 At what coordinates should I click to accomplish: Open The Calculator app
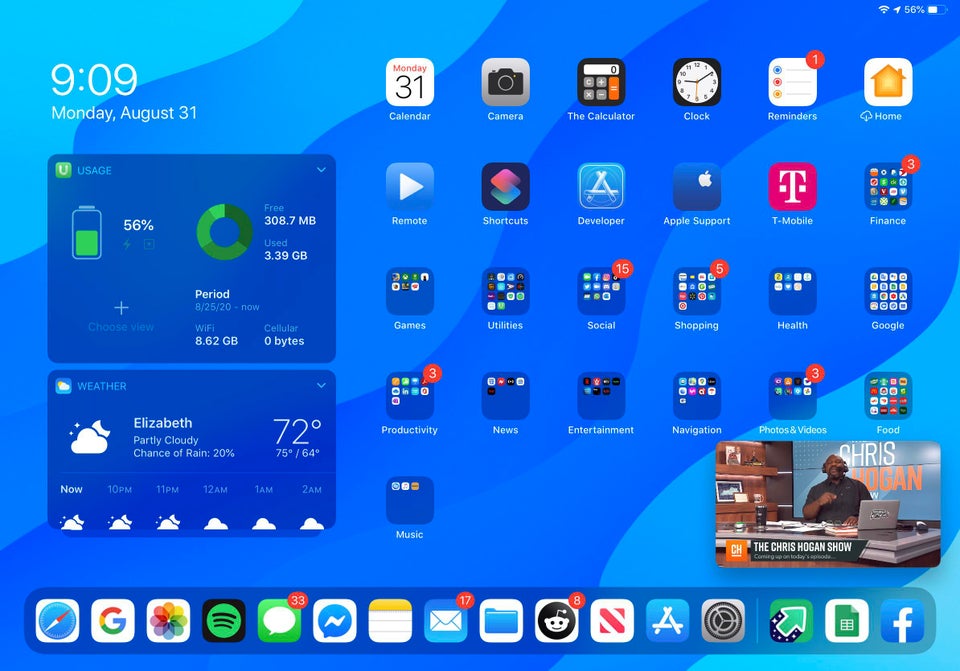(x=601, y=82)
